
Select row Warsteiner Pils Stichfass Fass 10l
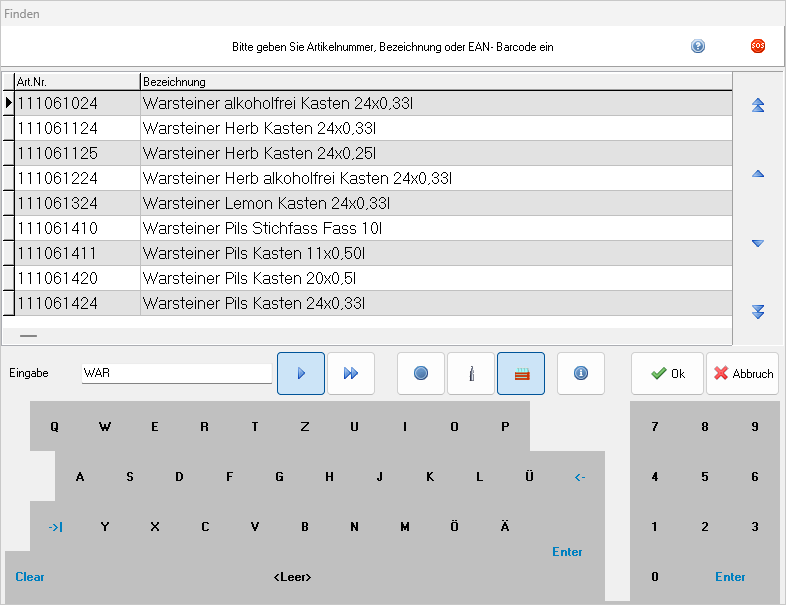pyautogui.click(x=262, y=228)
